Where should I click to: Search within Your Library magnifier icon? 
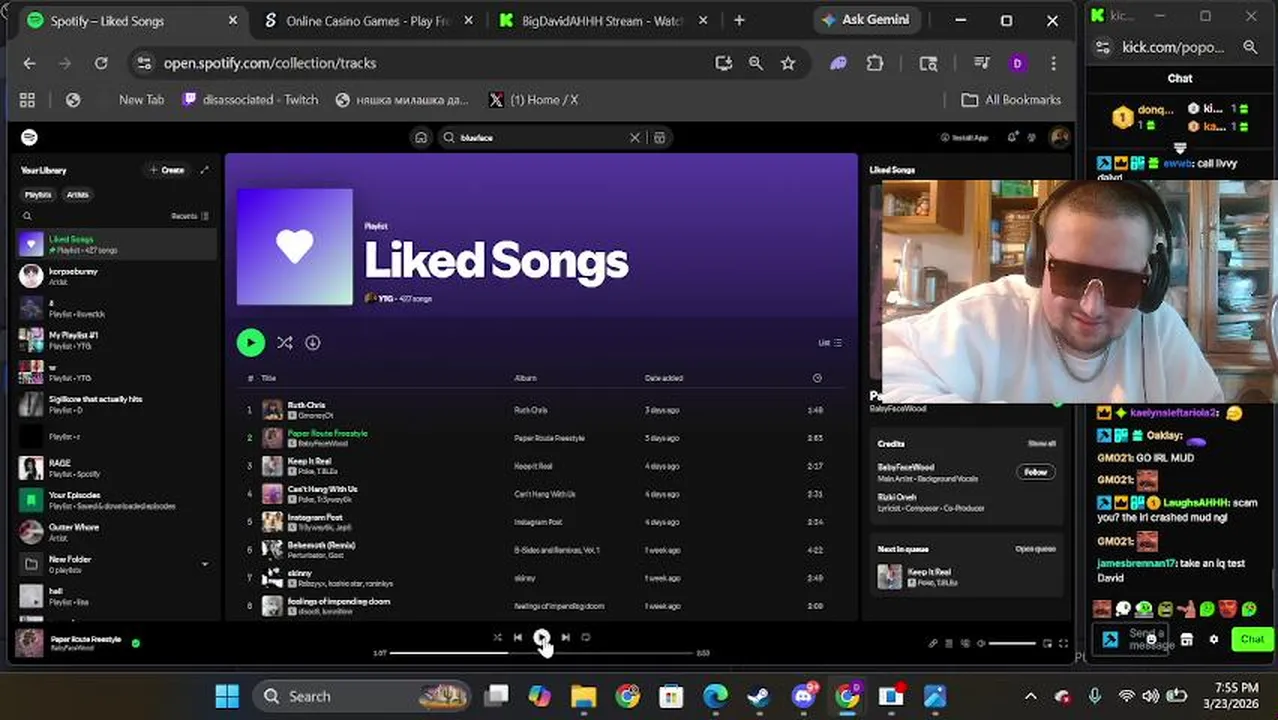click(27, 216)
